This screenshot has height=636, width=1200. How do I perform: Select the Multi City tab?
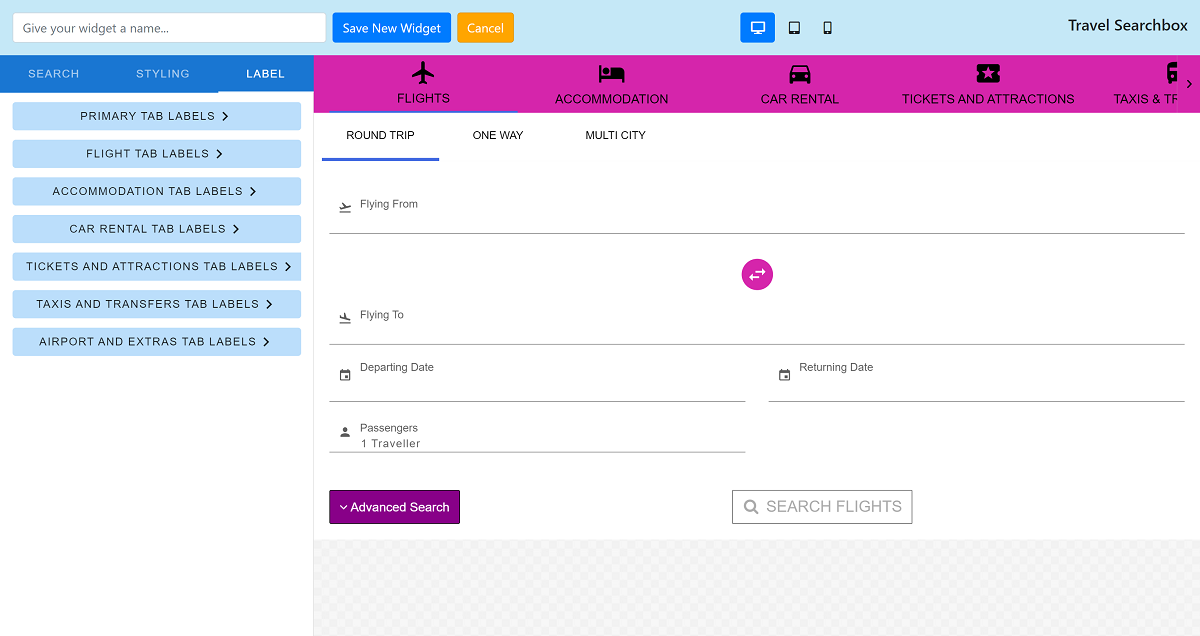(615, 135)
